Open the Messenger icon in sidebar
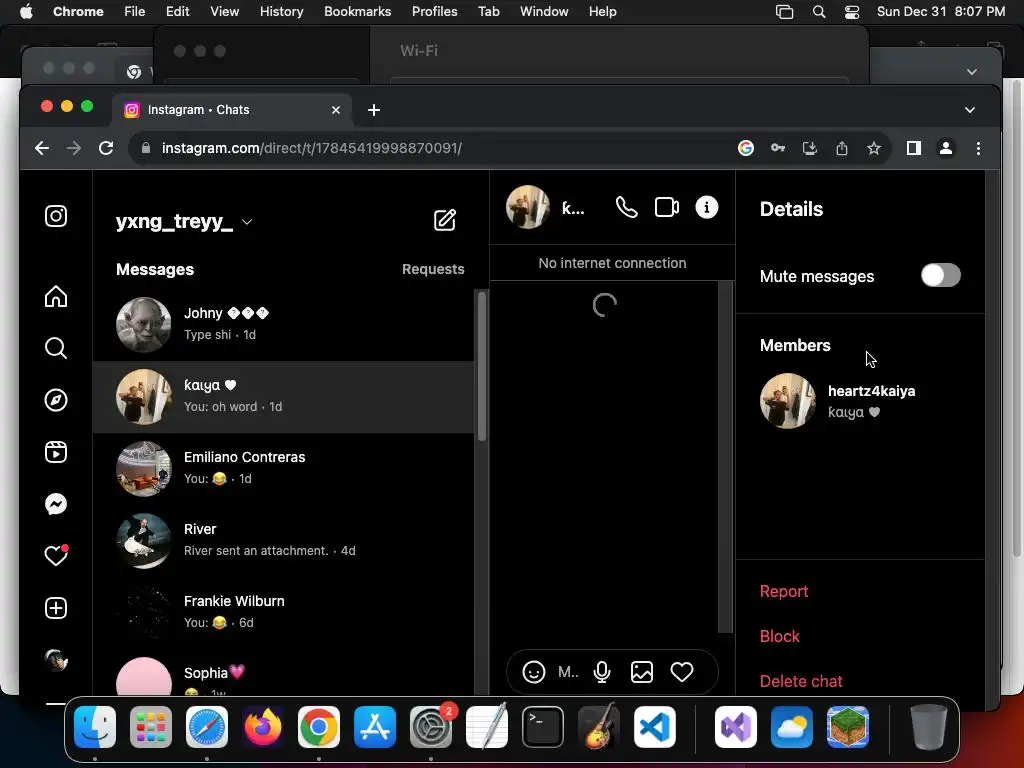Viewport: 1024px width, 768px height. [56, 504]
